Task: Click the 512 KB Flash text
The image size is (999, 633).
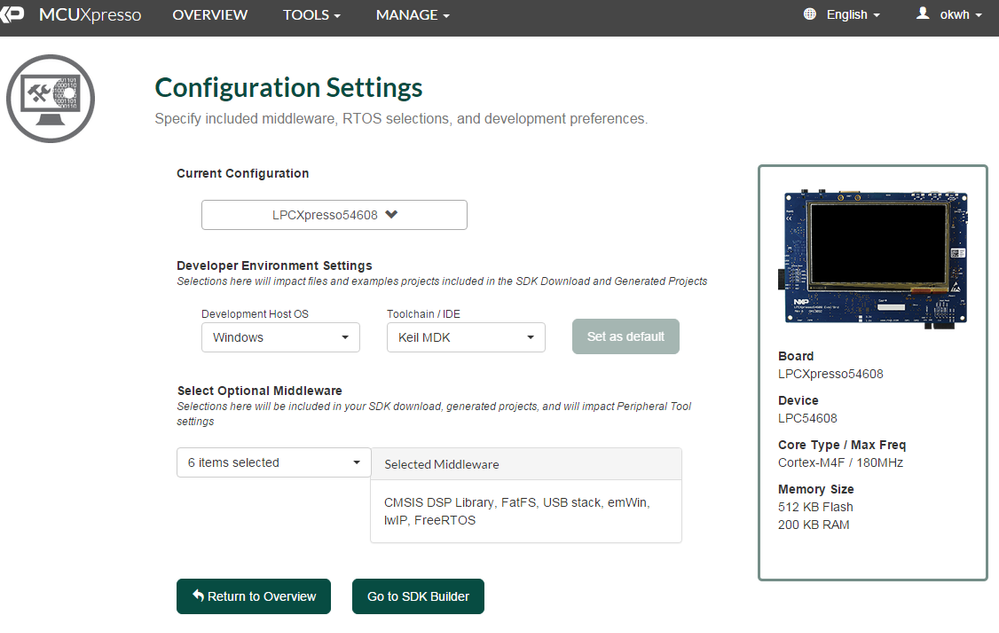Action: (815, 507)
